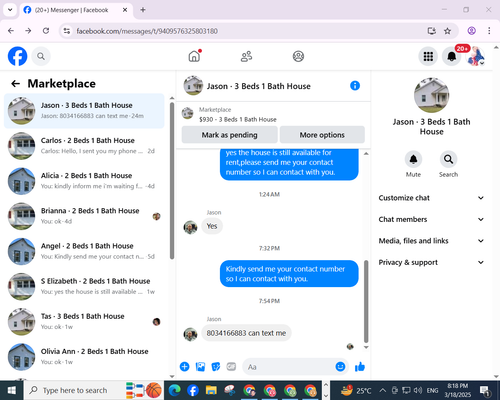Open emoji picker smiley icon
This screenshot has height=400, width=500.
tap(340, 367)
